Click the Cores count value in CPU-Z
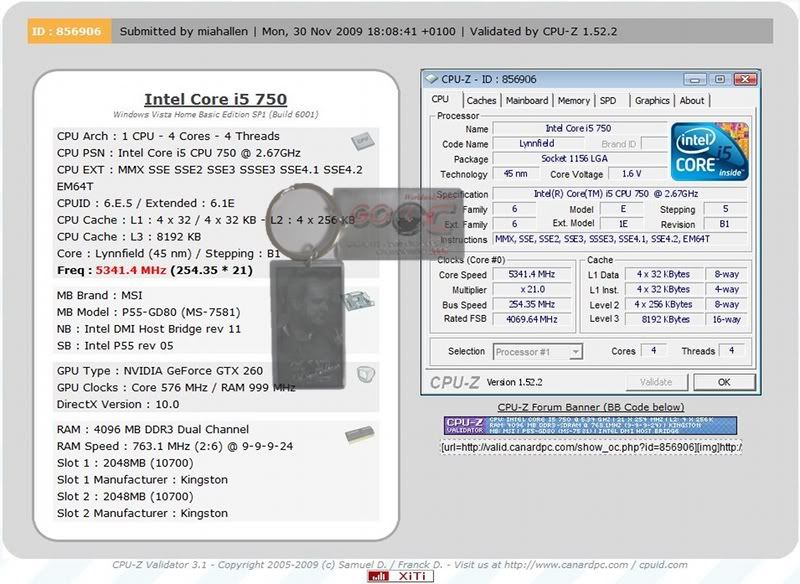Image resolution: width=800 pixels, height=584 pixels. (x=654, y=350)
